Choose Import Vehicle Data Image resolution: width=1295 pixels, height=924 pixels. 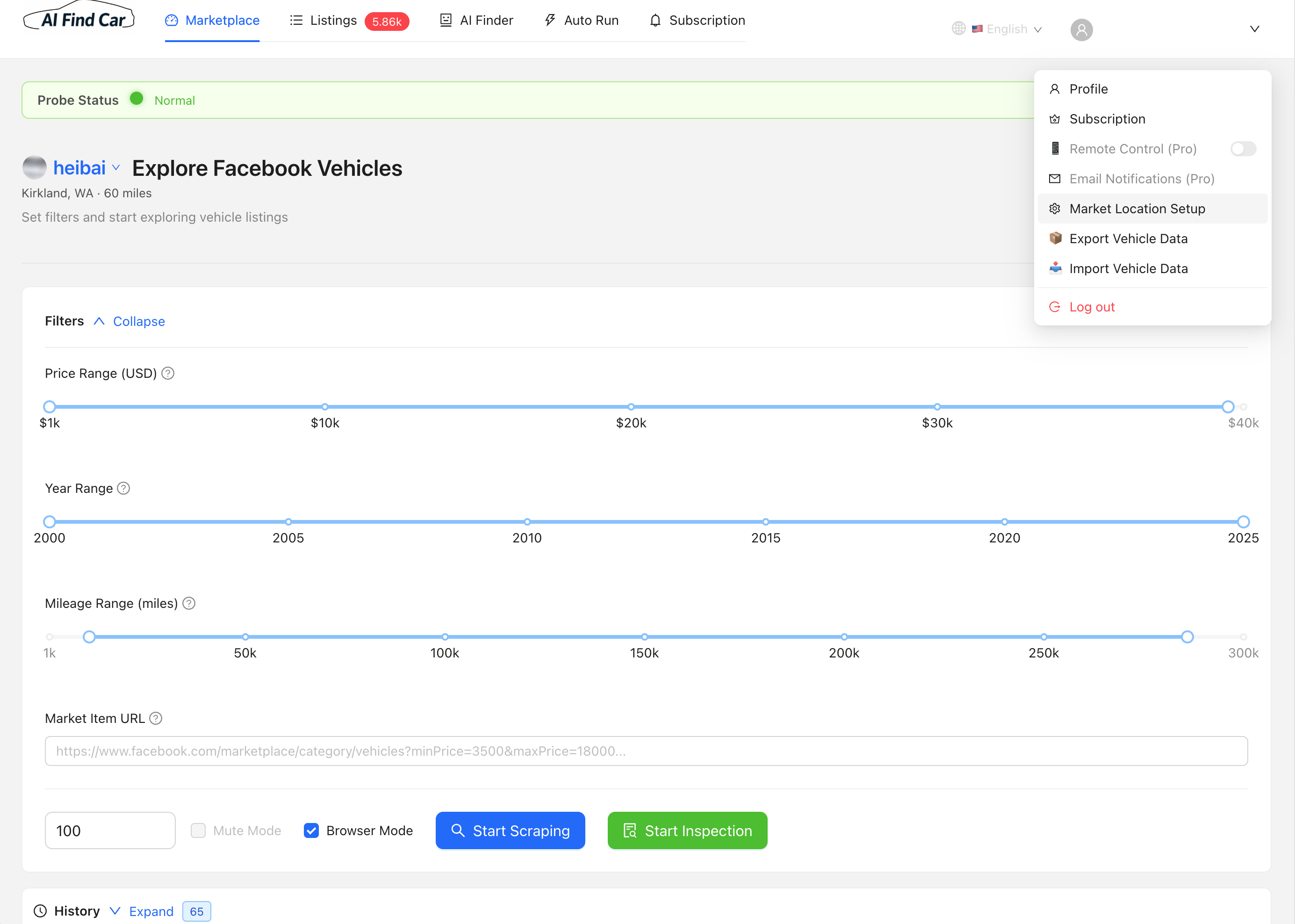click(x=1152, y=268)
